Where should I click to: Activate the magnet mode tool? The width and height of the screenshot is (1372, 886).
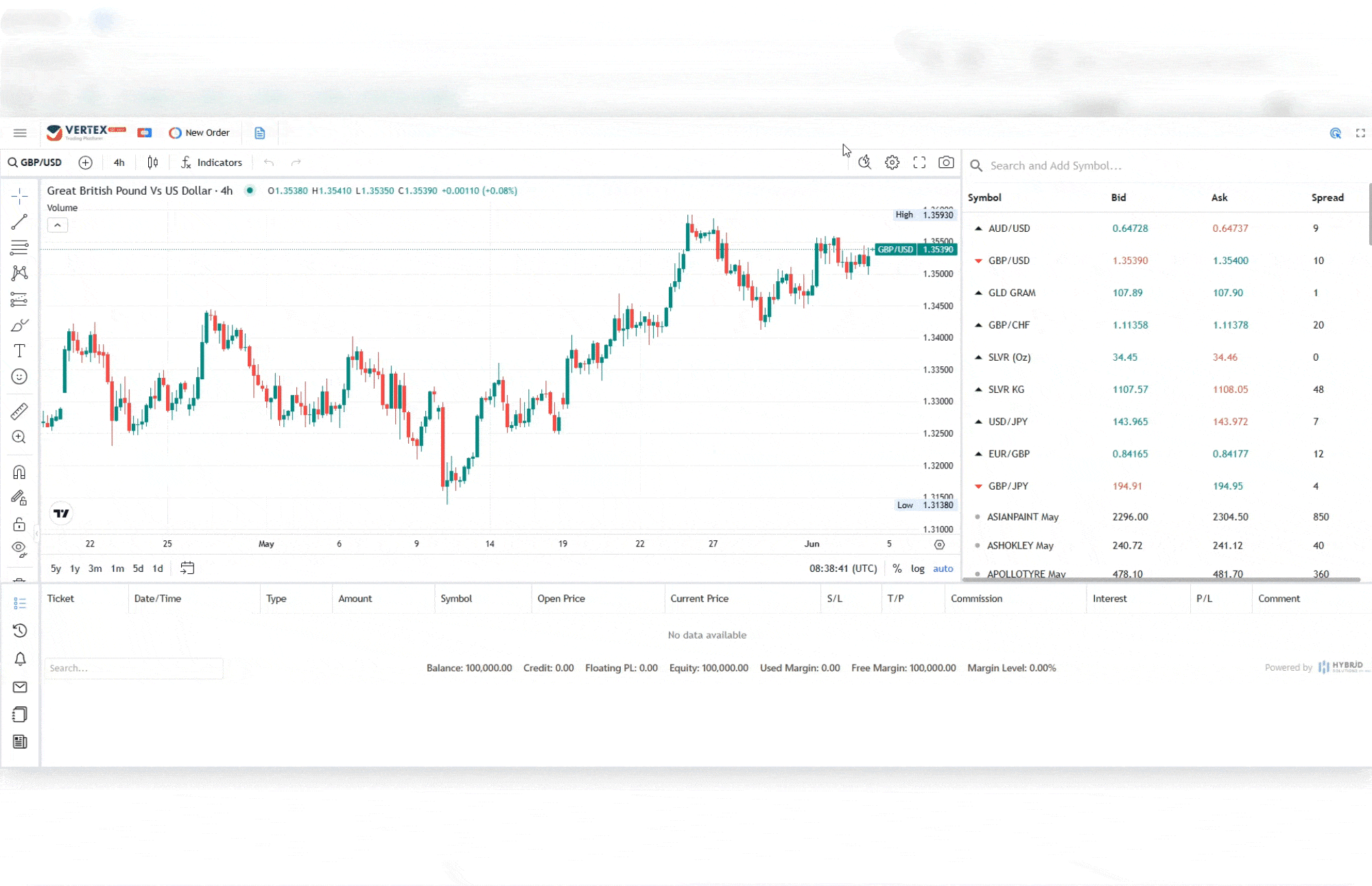(x=19, y=472)
